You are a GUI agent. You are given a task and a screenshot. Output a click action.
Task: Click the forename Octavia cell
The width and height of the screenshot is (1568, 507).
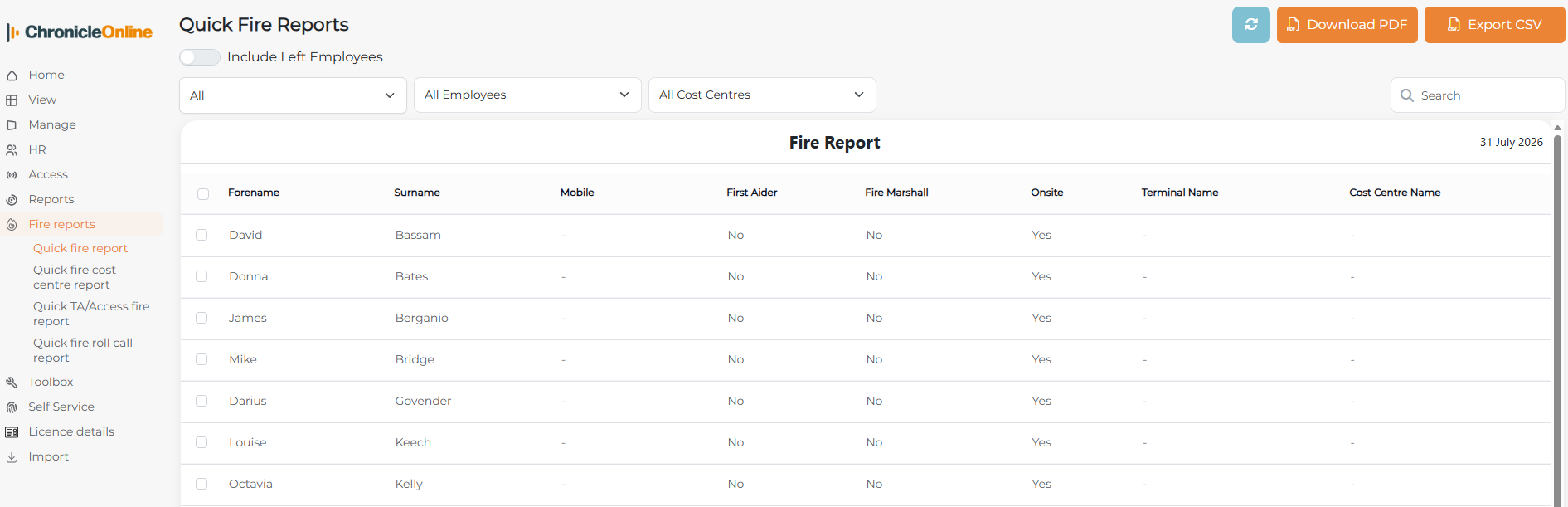(x=250, y=484)
